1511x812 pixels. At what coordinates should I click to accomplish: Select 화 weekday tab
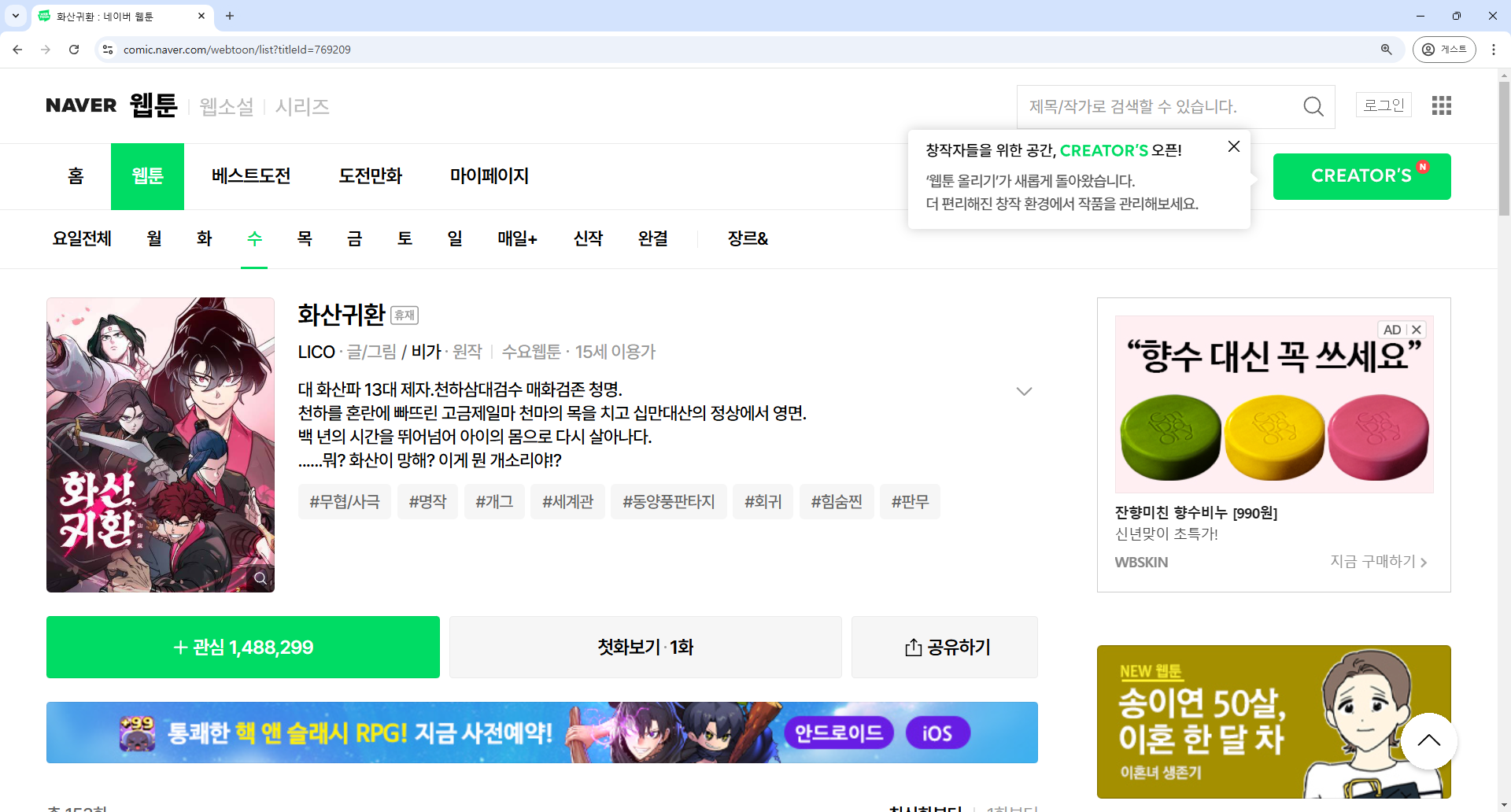click(x=205, y=238)
